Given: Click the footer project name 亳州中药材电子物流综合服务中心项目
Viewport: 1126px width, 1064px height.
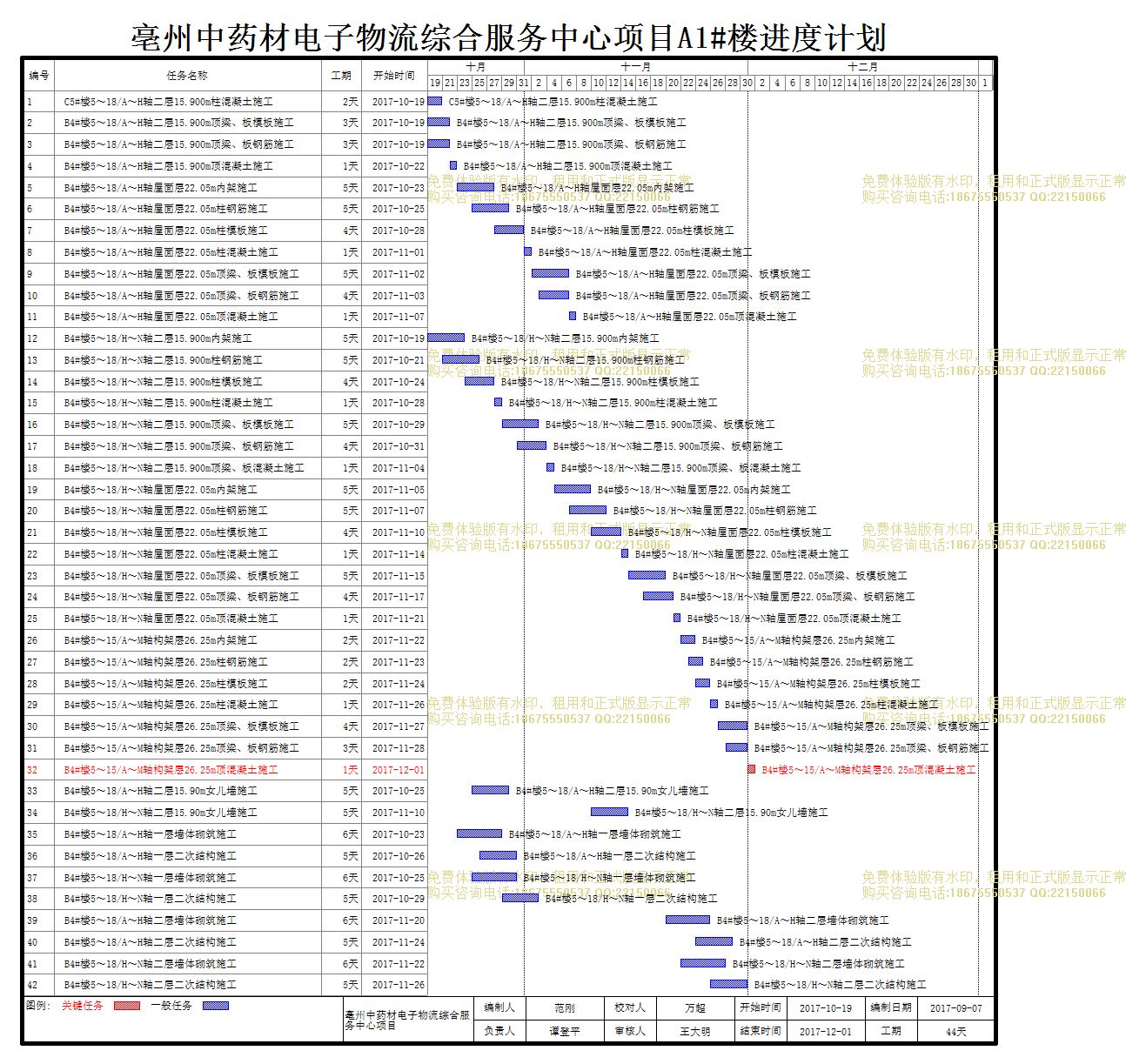Looking at the screenshot, I should click(407, 1021).
